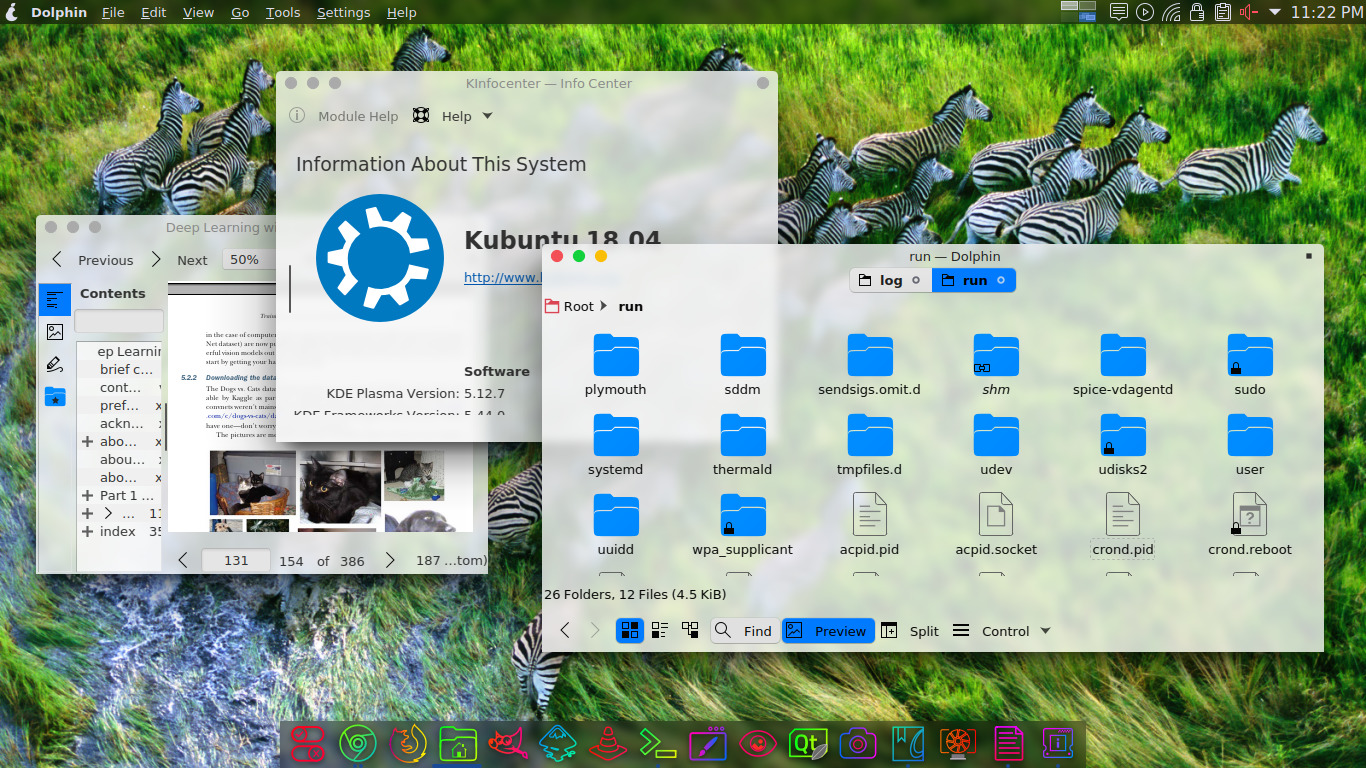Expand the 'index' contents entry

tap(88, 531)
